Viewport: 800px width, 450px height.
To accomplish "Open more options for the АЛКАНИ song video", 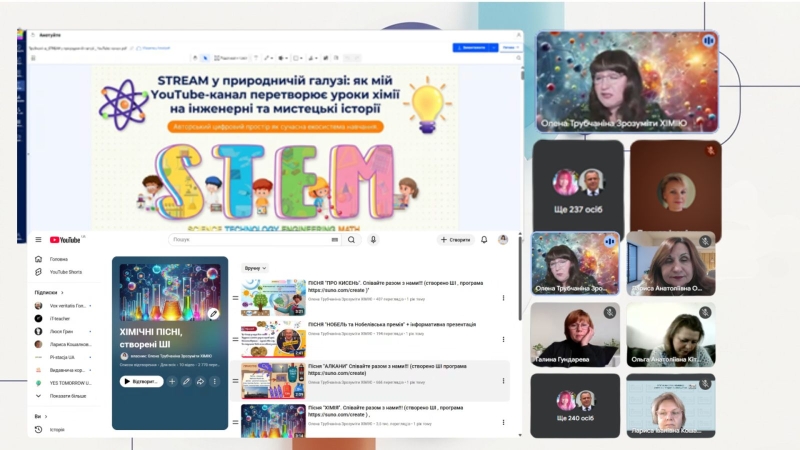I will tap(503, 381).
